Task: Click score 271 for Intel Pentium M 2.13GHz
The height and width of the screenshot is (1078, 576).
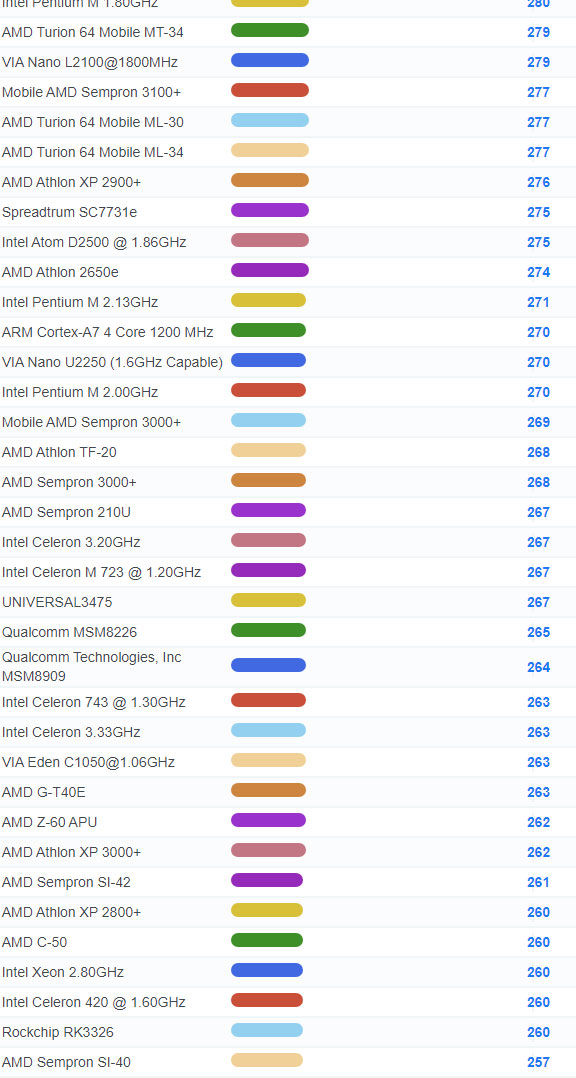Action: [x=539, y=302]
